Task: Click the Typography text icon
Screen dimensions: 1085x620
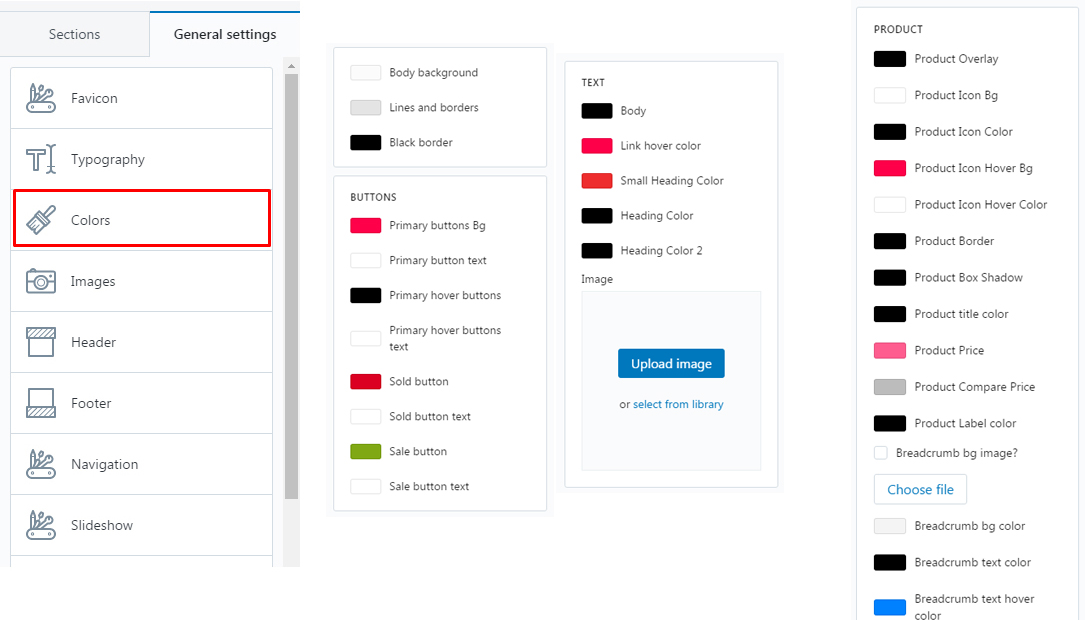Action: [x=41, y=159]
